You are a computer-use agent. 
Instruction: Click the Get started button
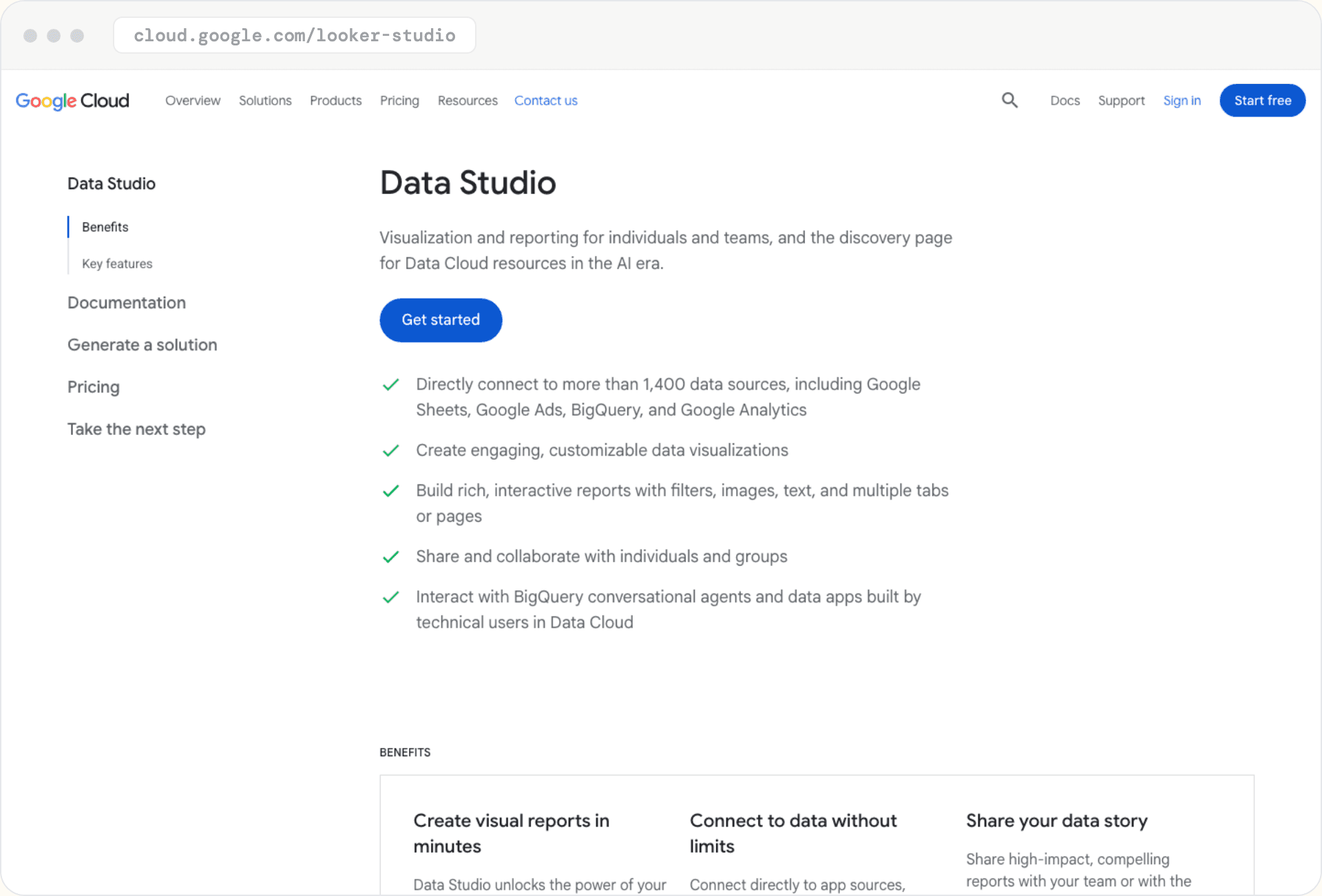[441, 320]
